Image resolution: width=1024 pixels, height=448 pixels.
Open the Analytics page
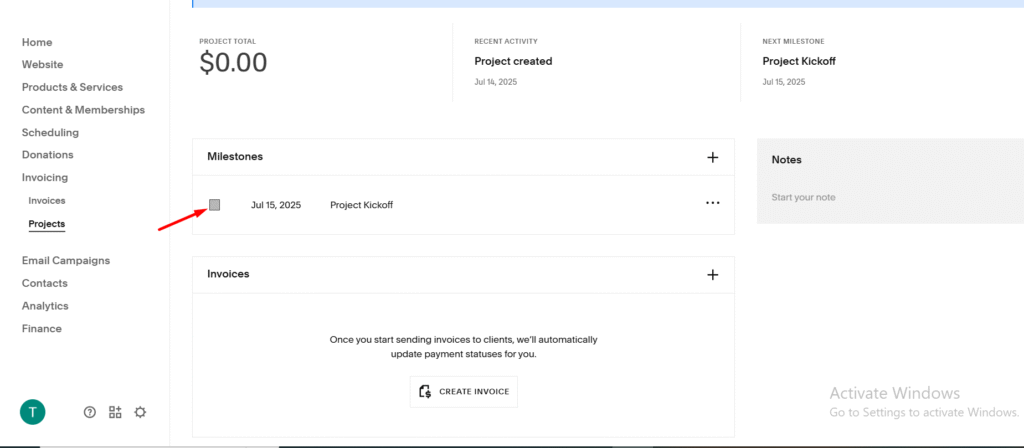(x=45, y=306)
